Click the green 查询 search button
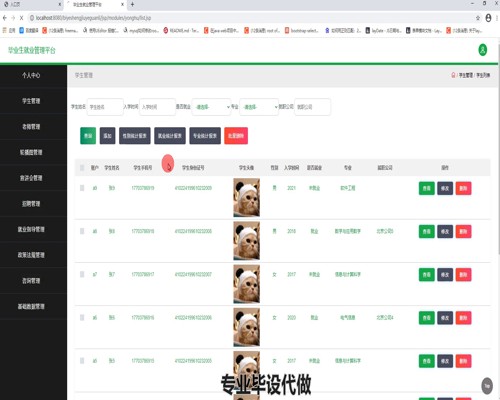 point(88,136)
